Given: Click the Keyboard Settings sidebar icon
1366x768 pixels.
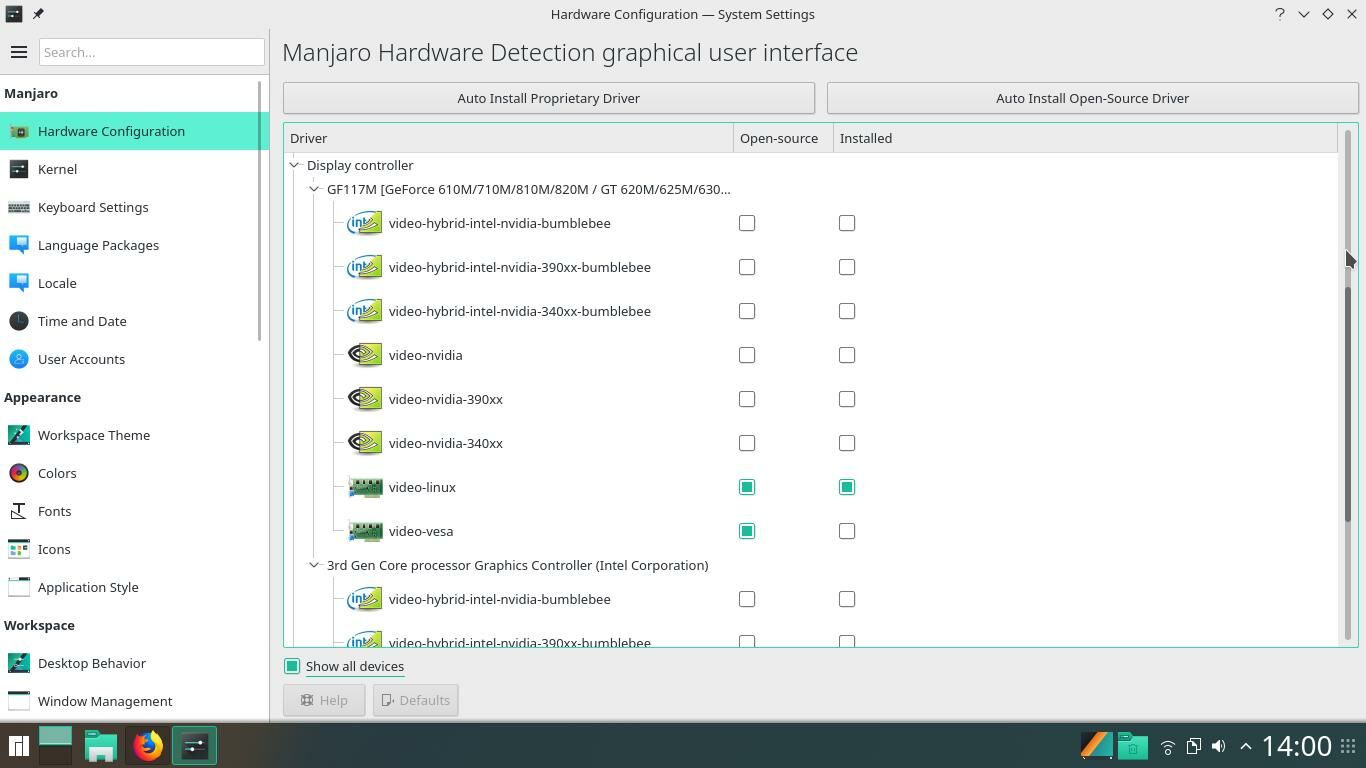Looking at the screenshot, I should click(18, 207).
